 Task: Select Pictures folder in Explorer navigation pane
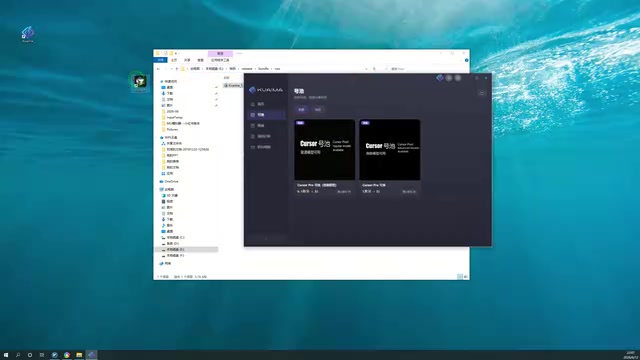[x=172, y=129]
